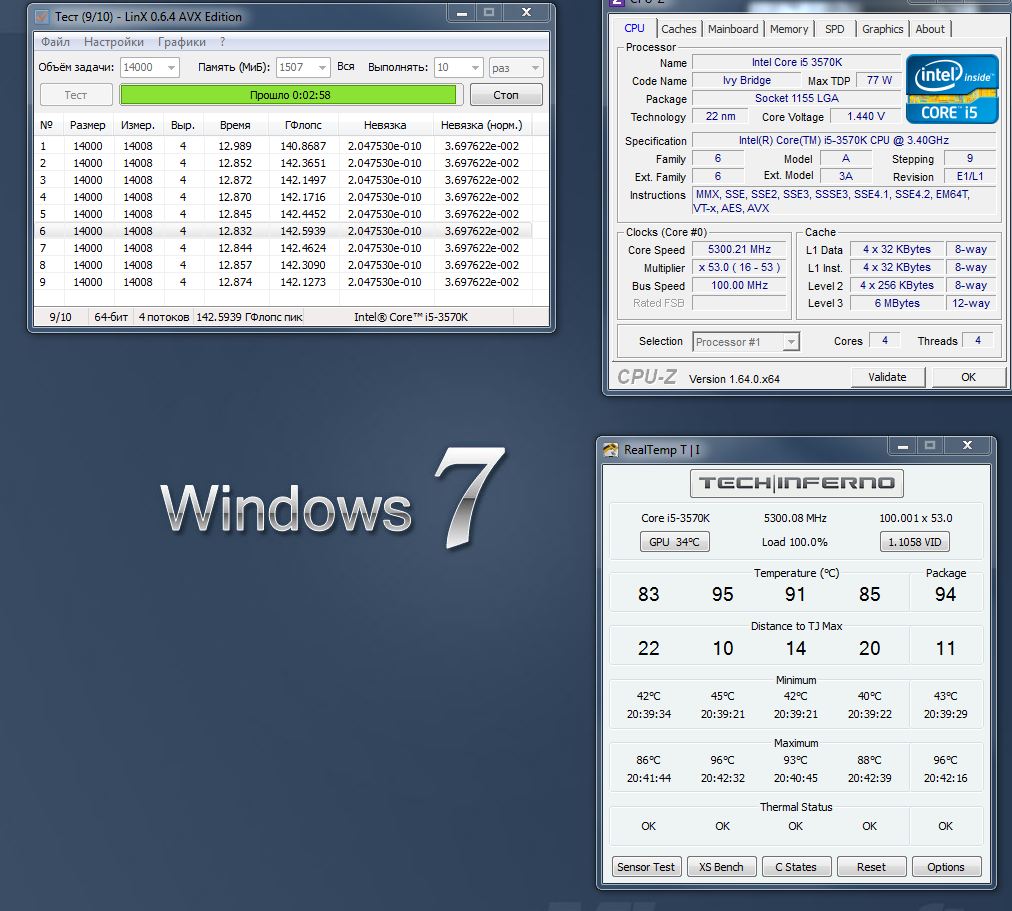Click the OK button in CPU-Z
The height and width of the screenshot is (911, 1012).
pyautogui.click(x=969, y=377)
